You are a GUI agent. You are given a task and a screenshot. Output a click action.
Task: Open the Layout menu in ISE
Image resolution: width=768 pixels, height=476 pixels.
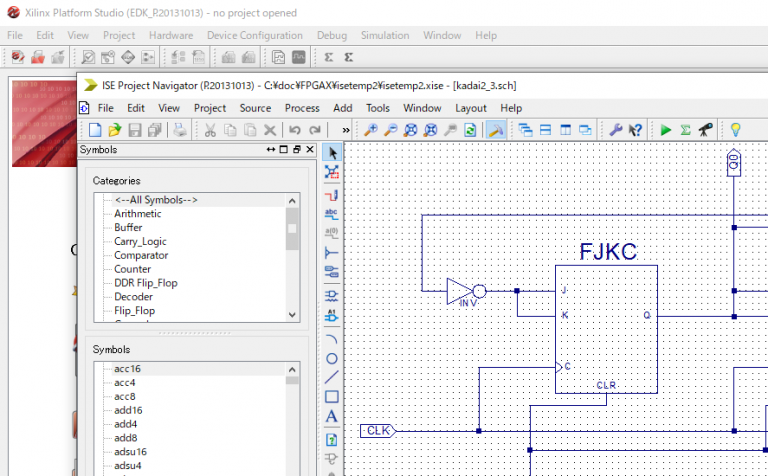(470, 108)
